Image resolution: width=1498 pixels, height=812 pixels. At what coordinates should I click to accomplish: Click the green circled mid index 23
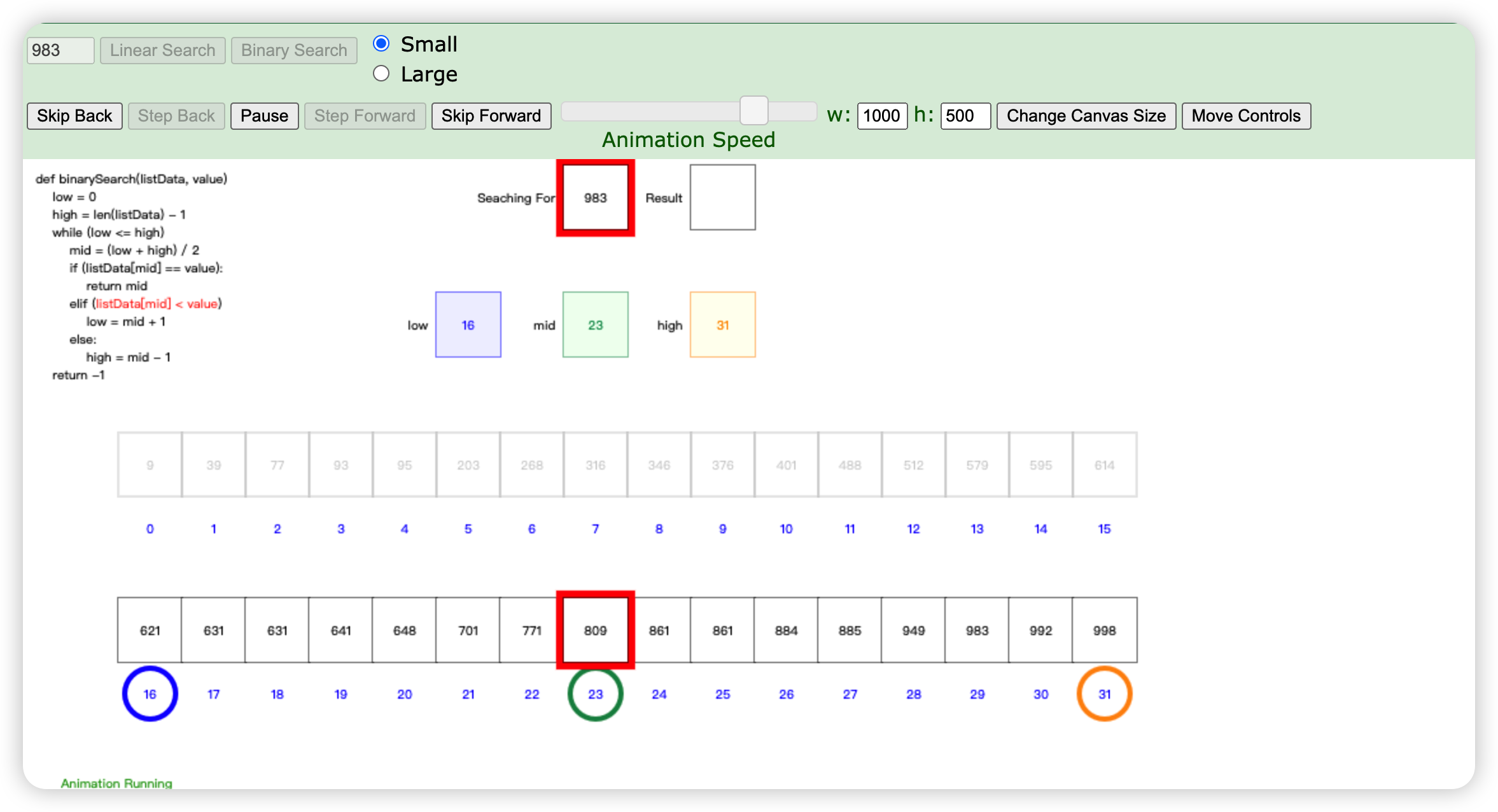tap(595, 694)
